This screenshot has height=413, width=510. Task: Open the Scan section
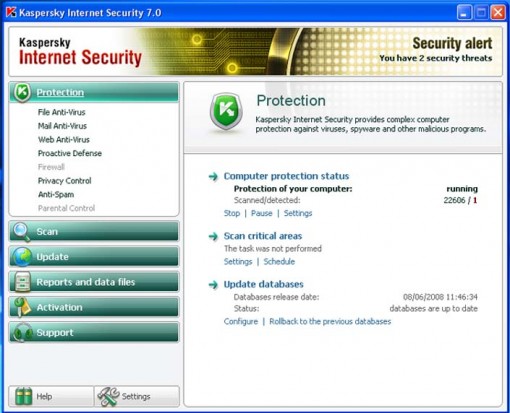coord(94,231)
